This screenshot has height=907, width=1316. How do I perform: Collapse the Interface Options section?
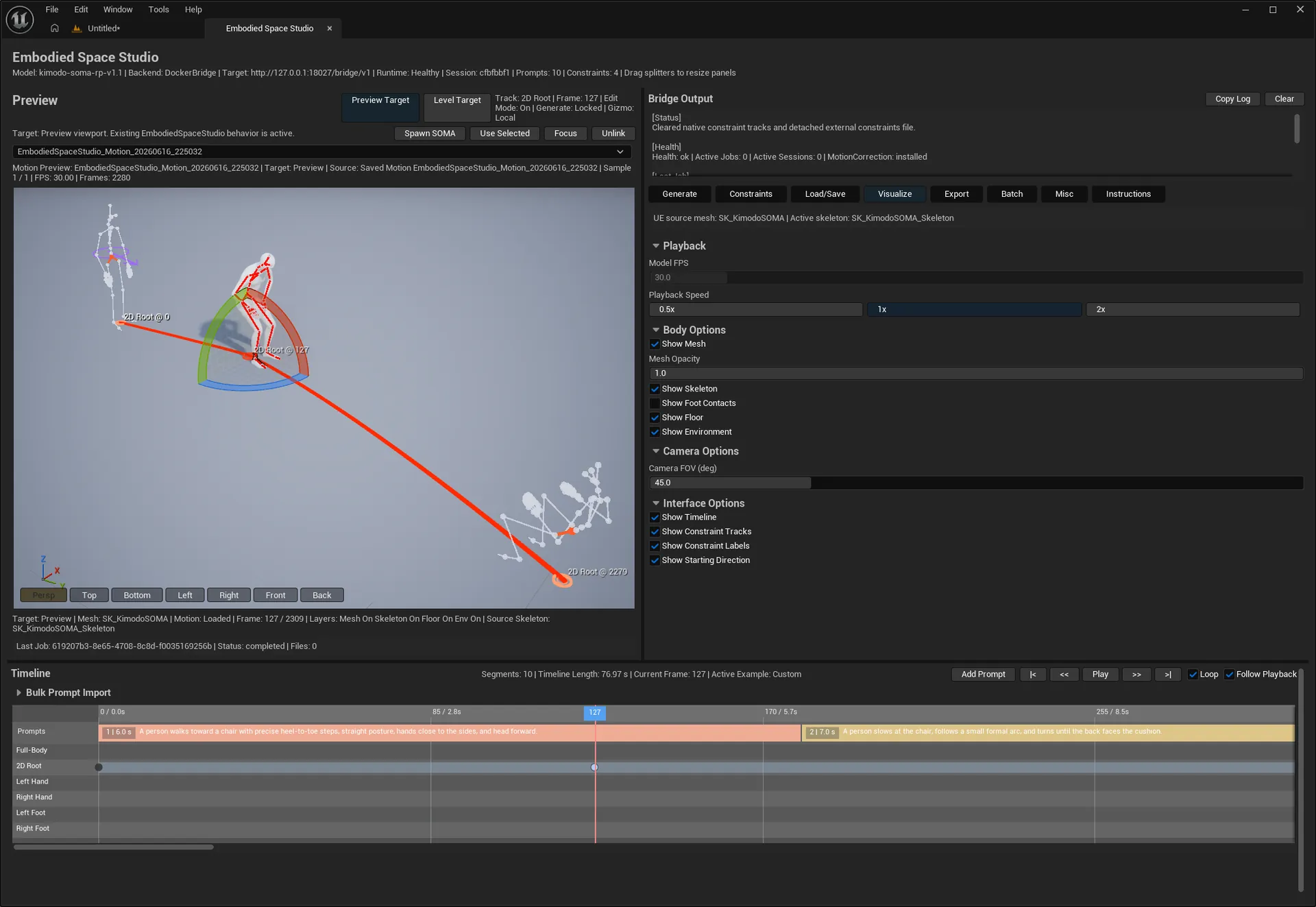[656, 503]
